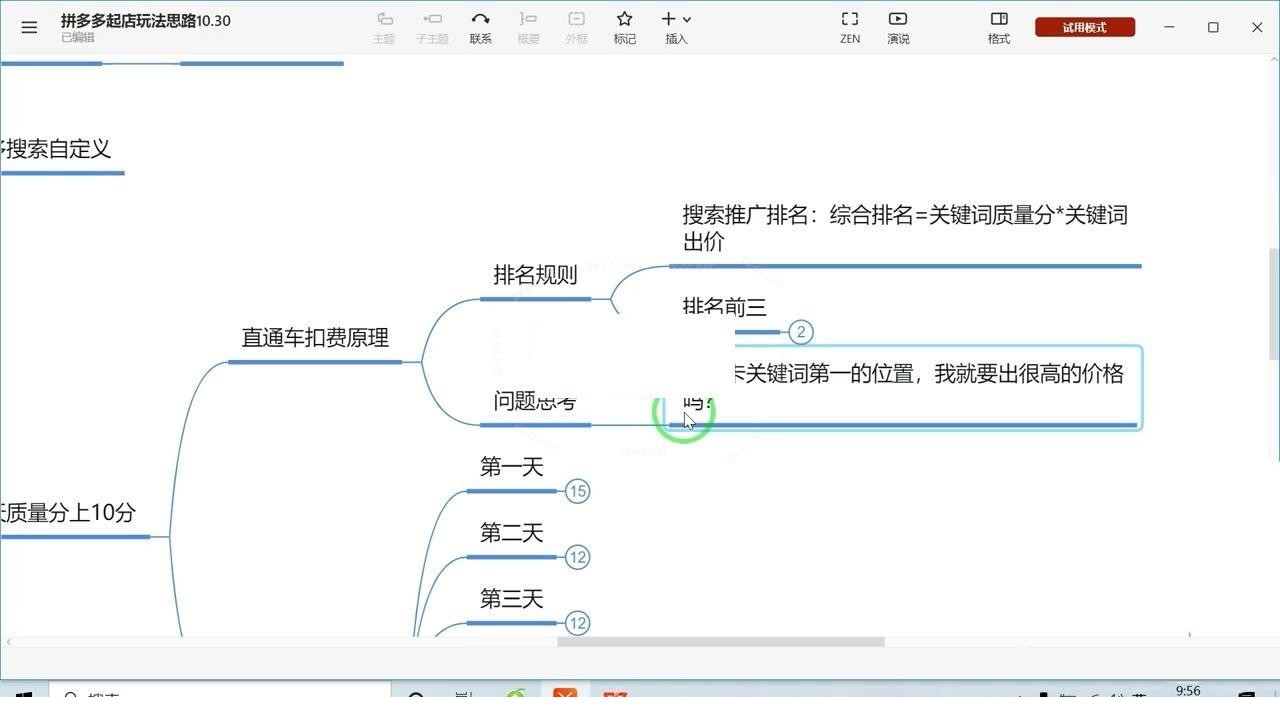The height and width of the screenshot is (720, 1280).
Task: Select the 排名规则 topic
Action: (535, 275)
